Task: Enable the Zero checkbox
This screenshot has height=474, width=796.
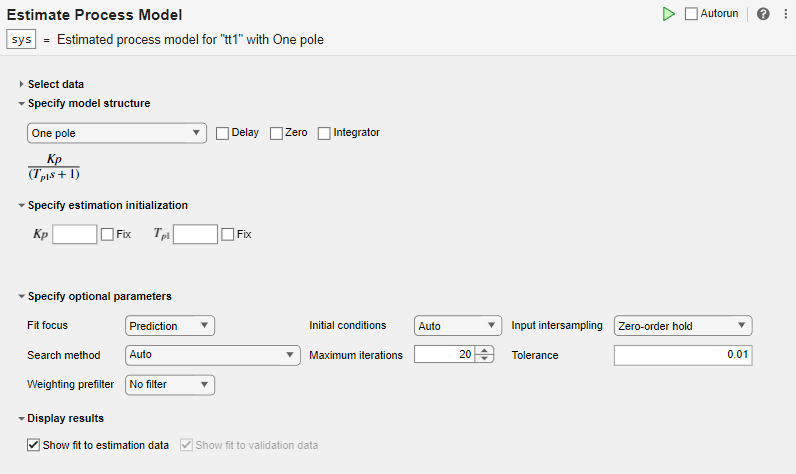Action: [x=276, y=133]
